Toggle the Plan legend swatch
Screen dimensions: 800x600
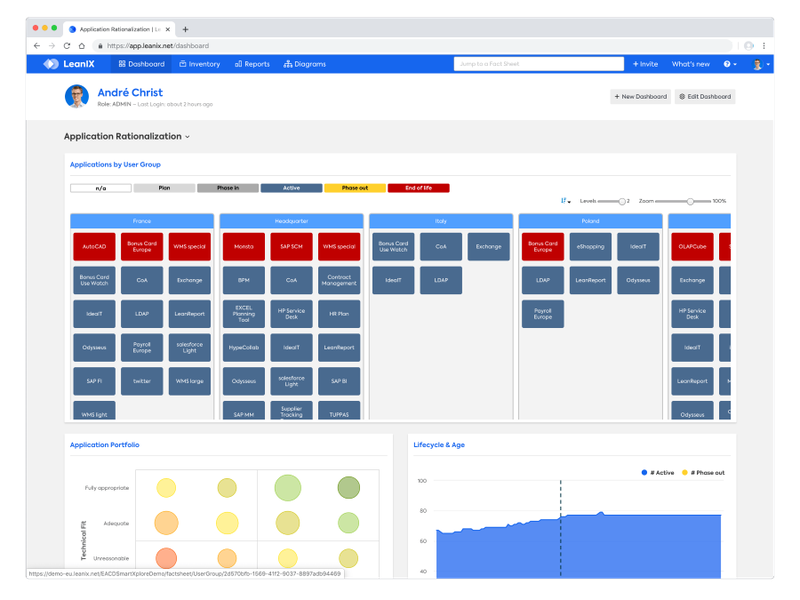coord(164,188)
